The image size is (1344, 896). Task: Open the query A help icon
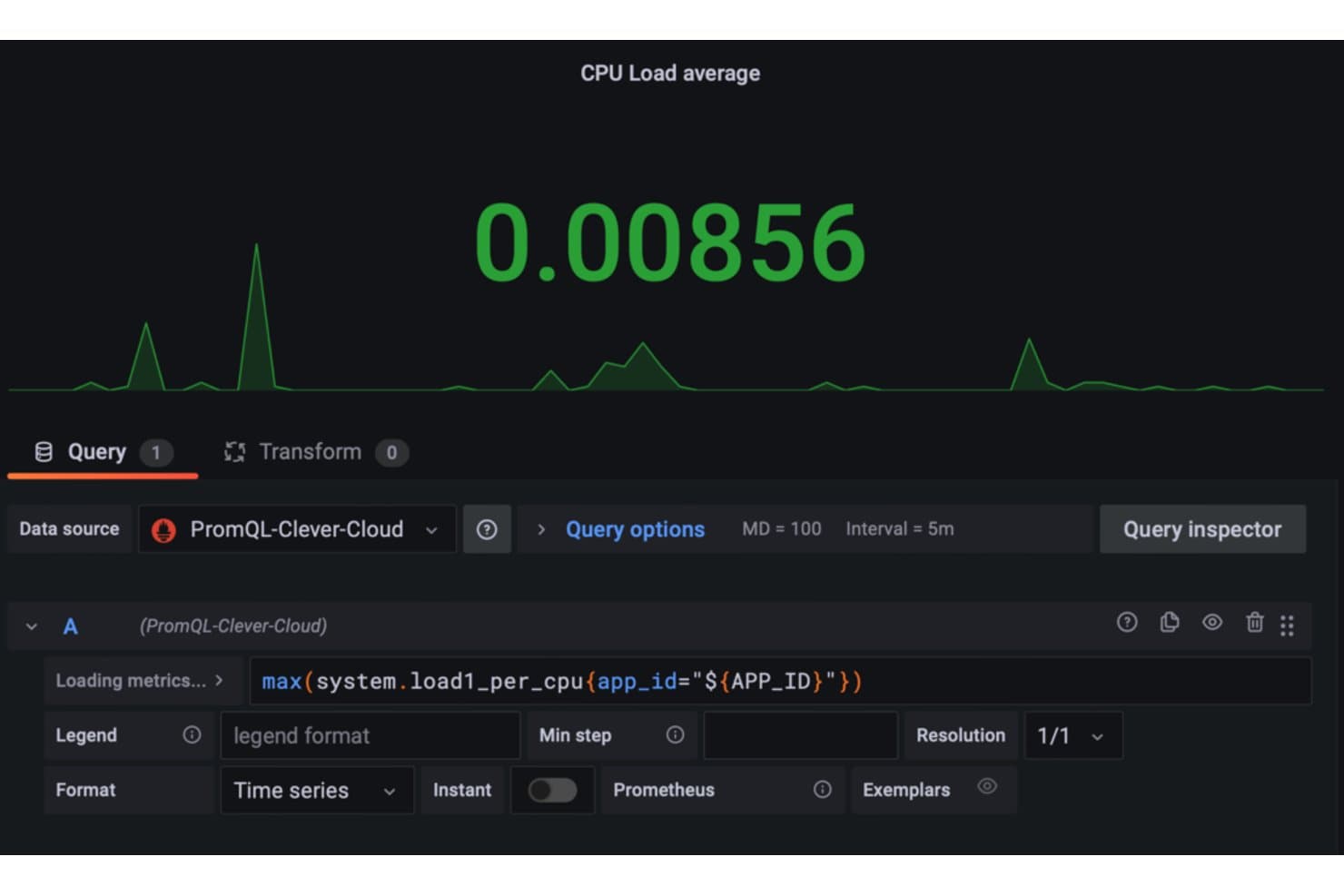(1127, 623)
